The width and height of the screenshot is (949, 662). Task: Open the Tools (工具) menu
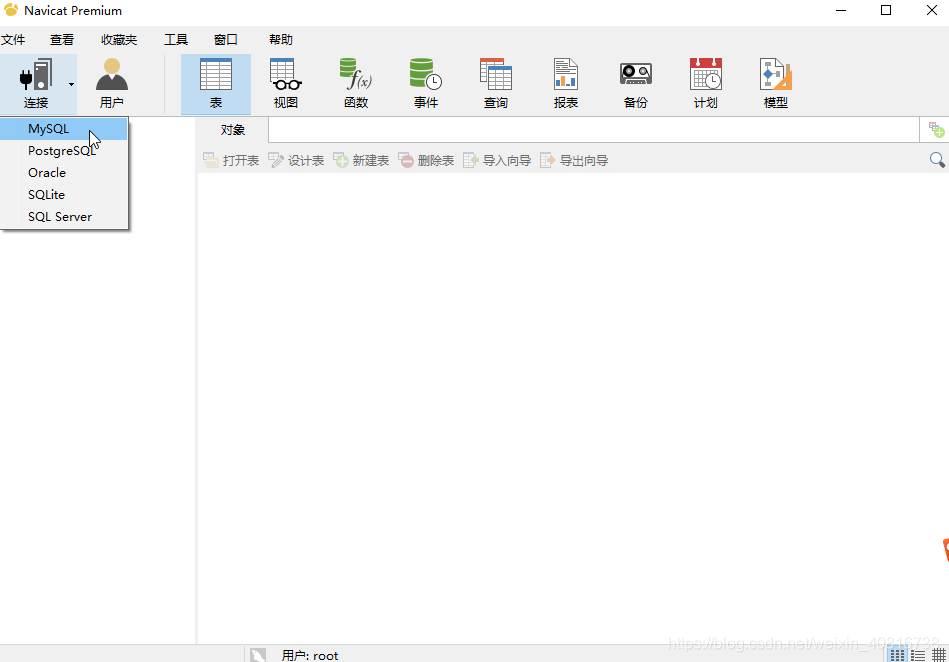176,40
